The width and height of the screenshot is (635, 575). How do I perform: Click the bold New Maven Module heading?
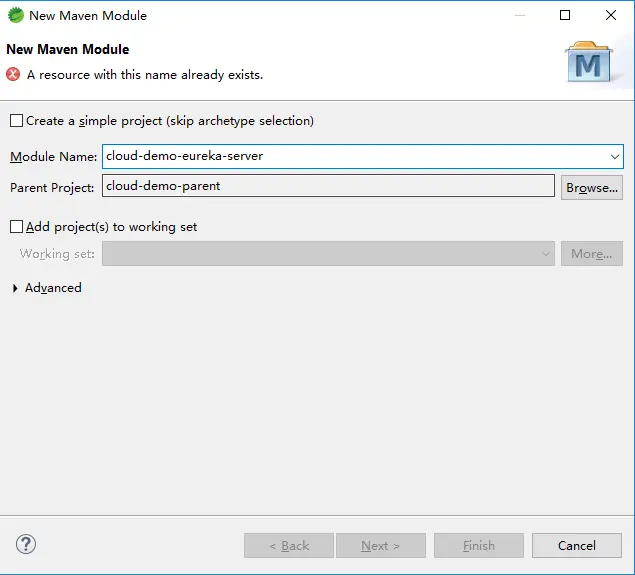point(68,49)
